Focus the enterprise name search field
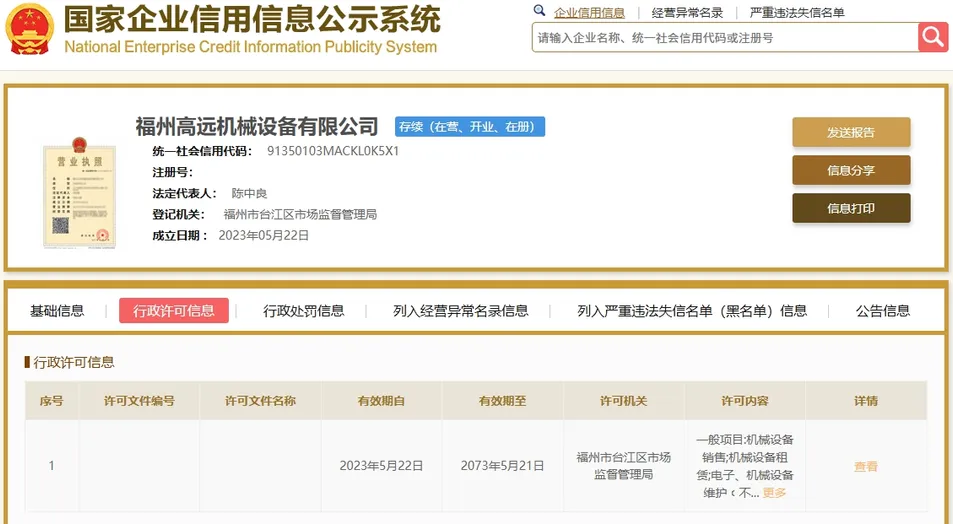The width and height of the screenshot is (953, 524). click(x=725, y=38)
